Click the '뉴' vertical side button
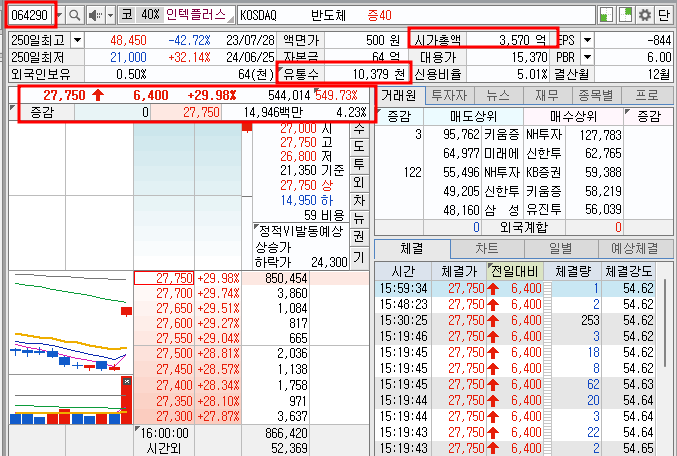The image size is (677, 456). pos(359,218)
